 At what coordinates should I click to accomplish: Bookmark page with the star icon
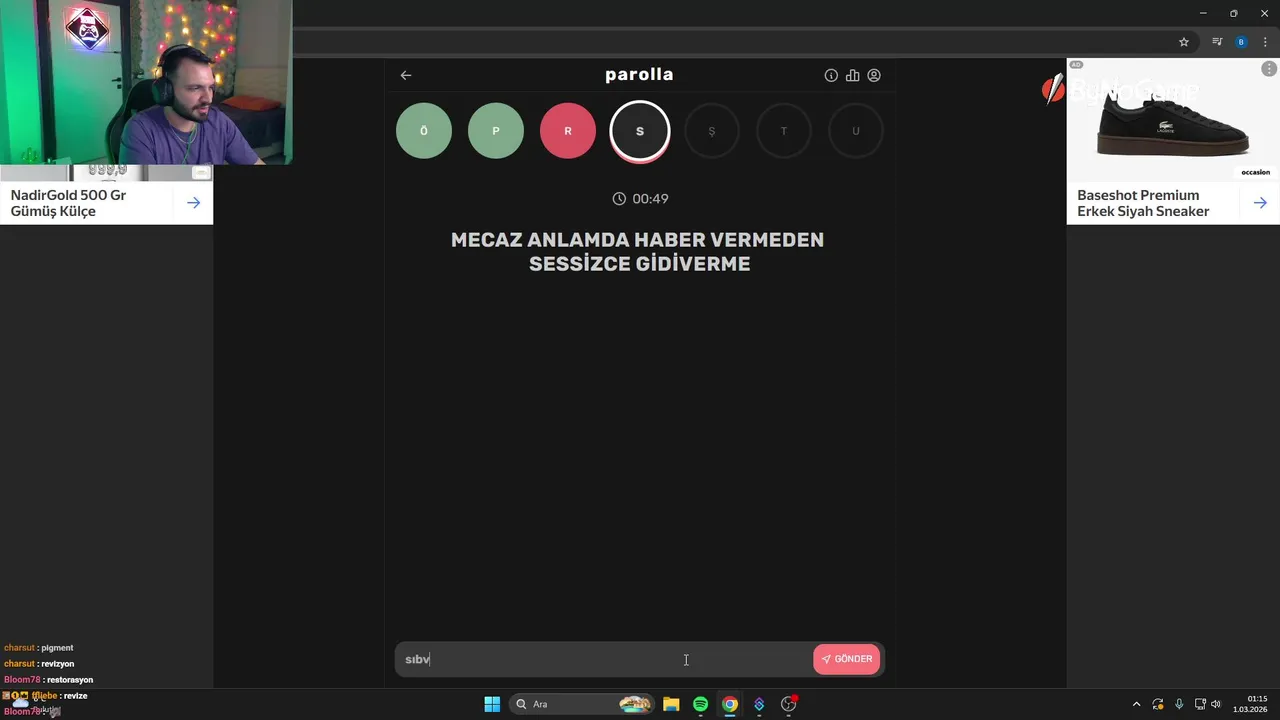1184,42
